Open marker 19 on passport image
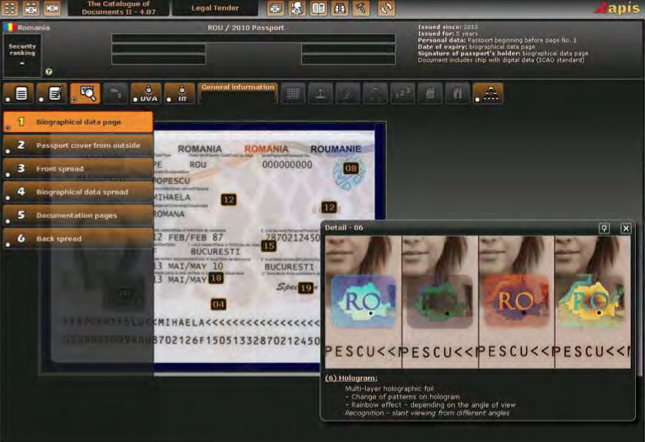Image resolution: width=645 pixels, height=442 pixels. [306, 288]
